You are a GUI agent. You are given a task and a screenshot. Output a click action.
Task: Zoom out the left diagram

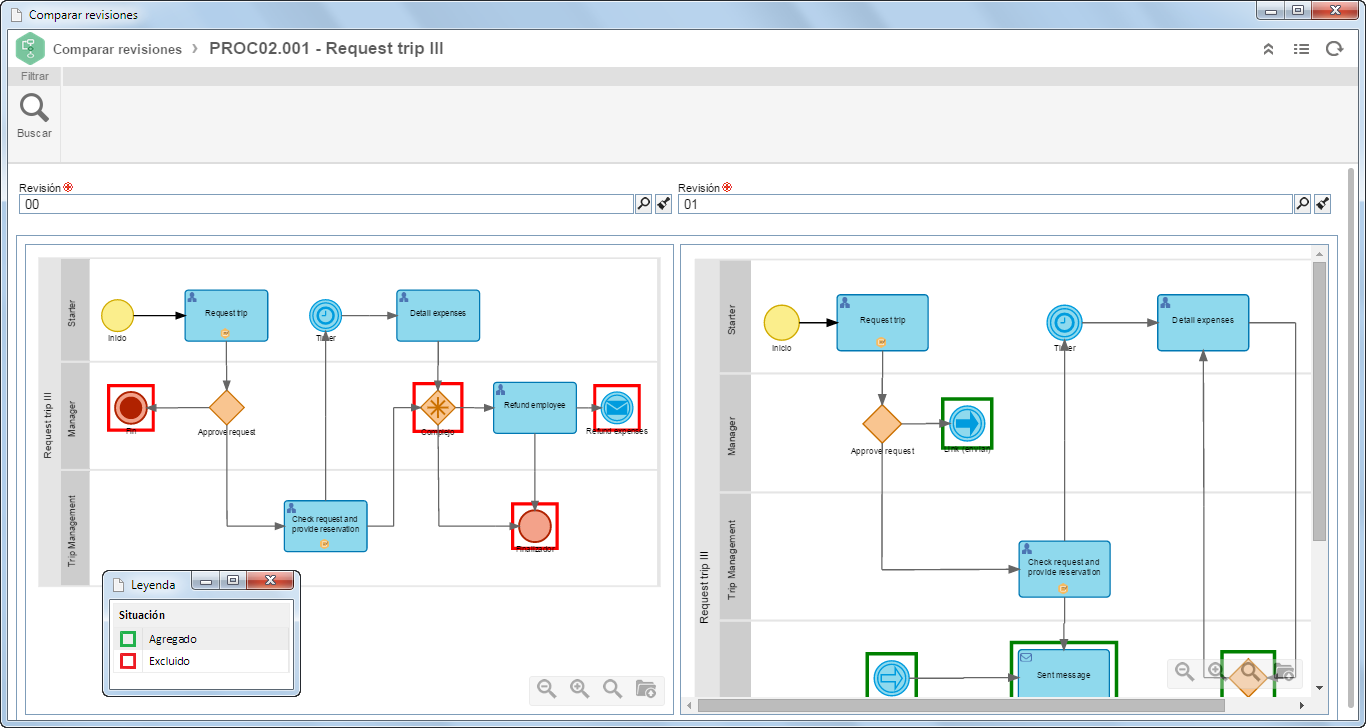(x=546, y=689)
